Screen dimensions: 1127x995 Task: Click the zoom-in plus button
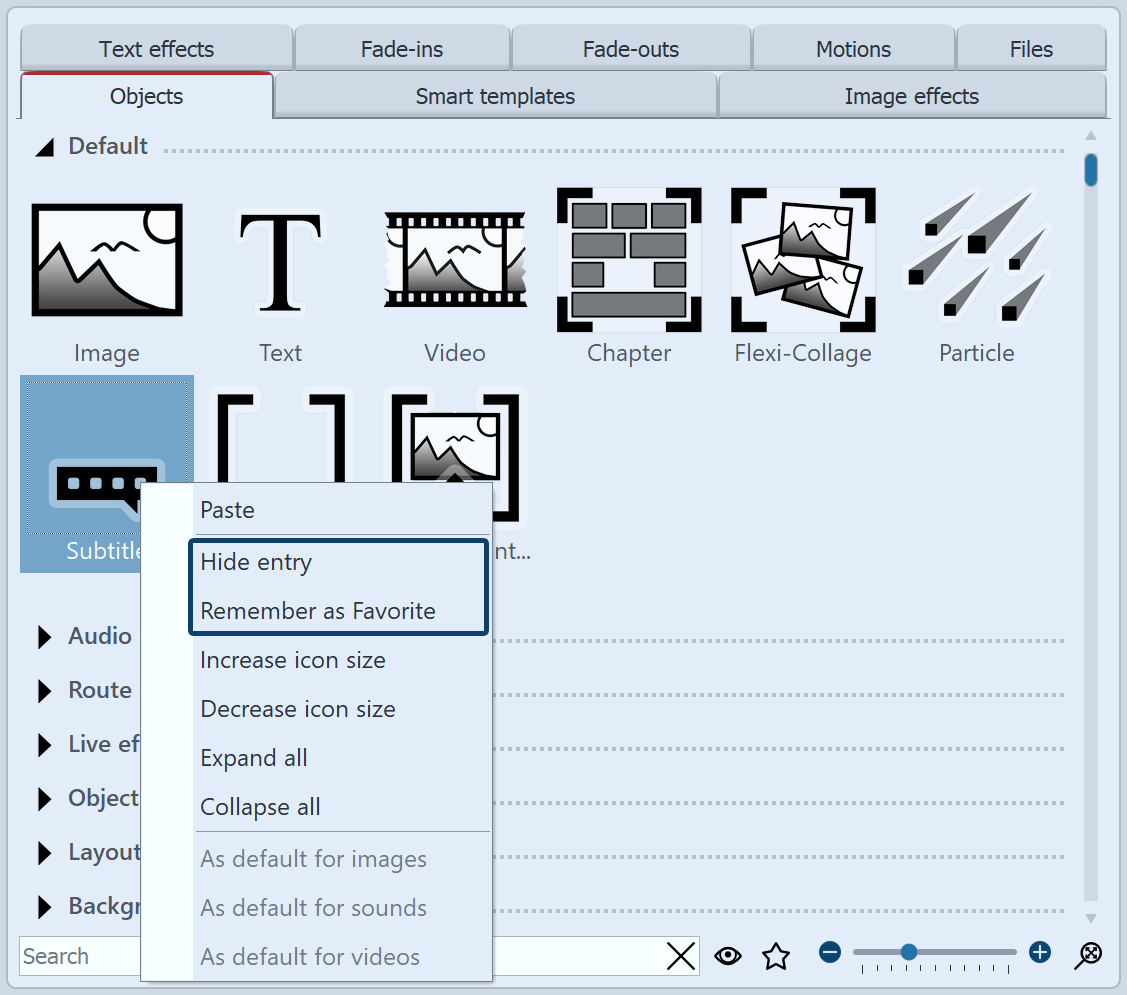pos(1039,953)
